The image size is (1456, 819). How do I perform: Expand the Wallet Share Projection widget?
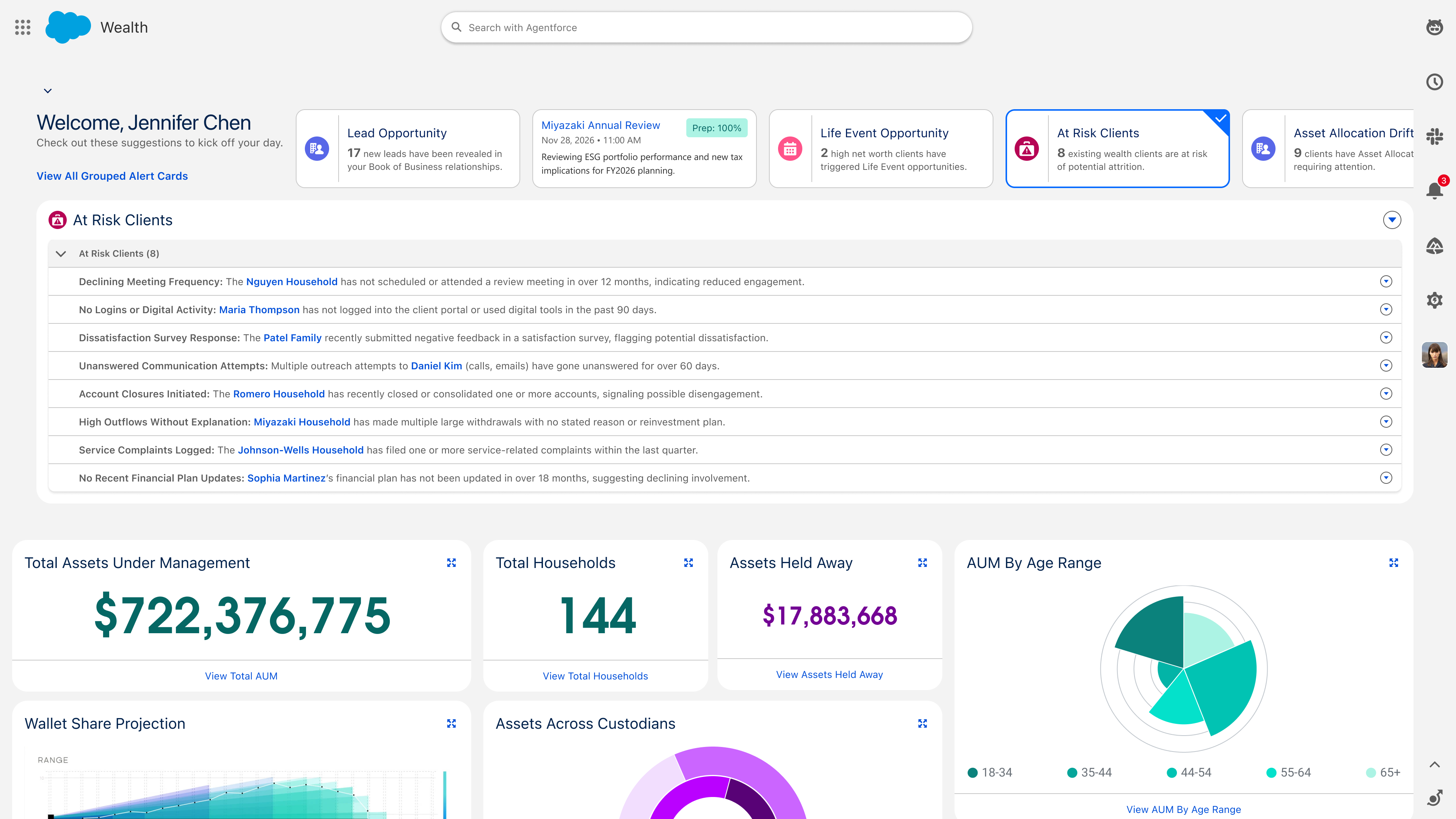point(452,723)
